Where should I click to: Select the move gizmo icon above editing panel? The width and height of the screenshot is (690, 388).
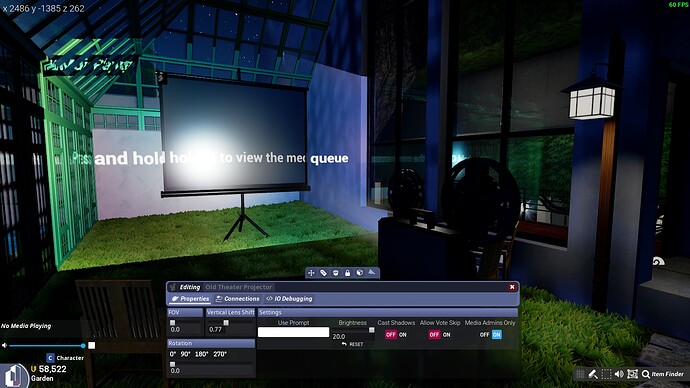pos(311,273)
